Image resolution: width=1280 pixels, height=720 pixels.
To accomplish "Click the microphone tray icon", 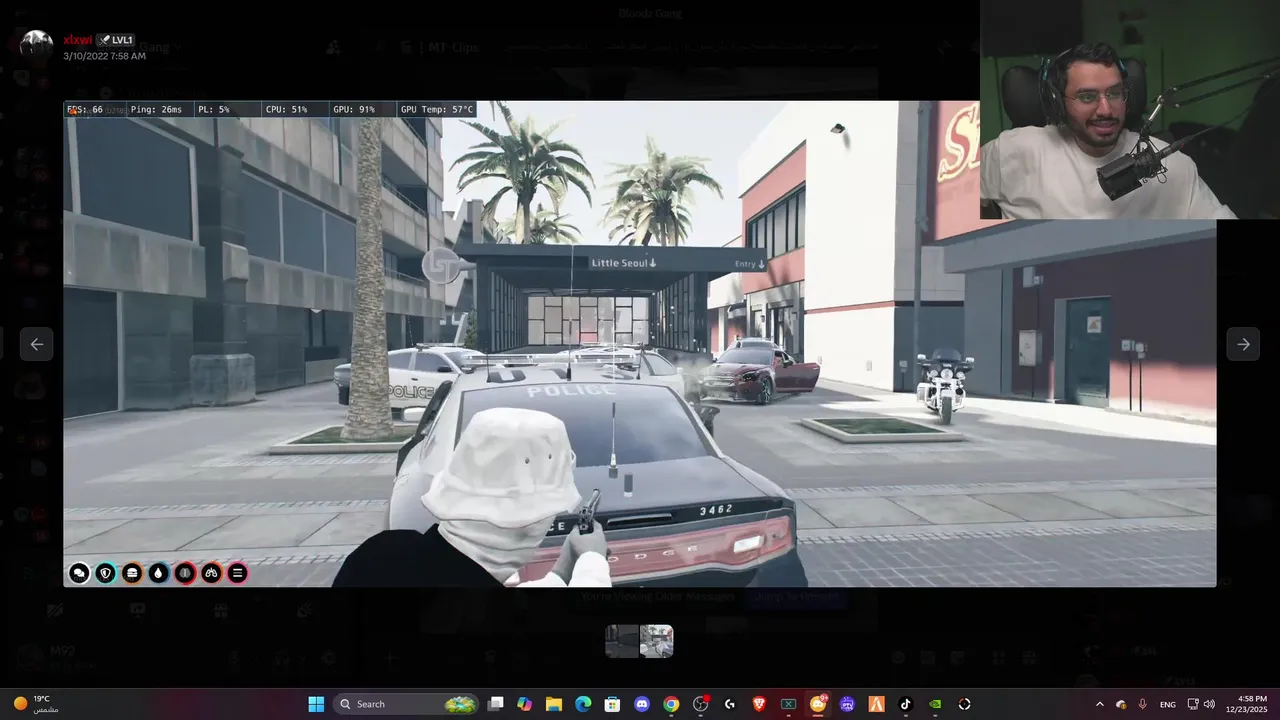I will [x=1142, y=704].
